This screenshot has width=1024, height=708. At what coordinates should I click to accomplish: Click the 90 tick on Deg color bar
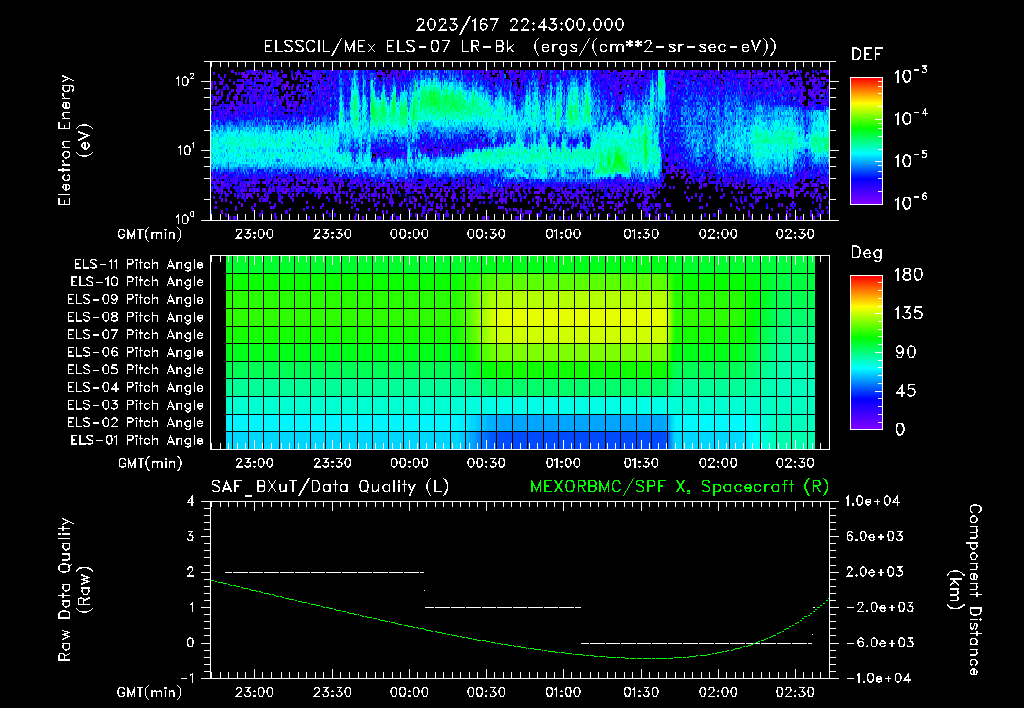[906, 353]
